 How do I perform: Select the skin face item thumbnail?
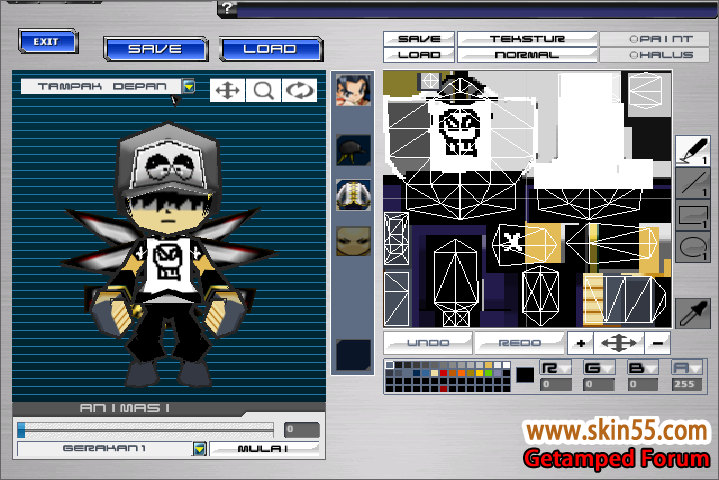point(353,241)
